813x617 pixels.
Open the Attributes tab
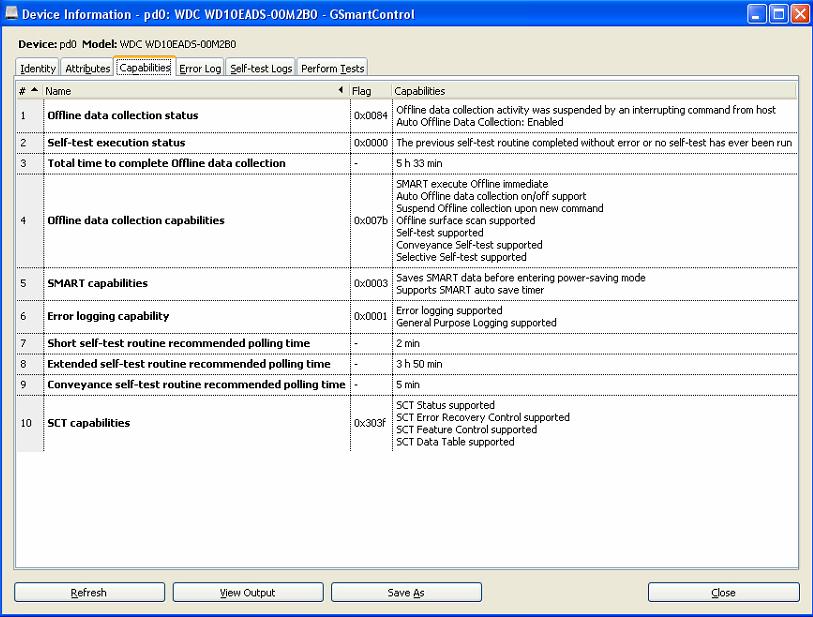coord(87,68)
